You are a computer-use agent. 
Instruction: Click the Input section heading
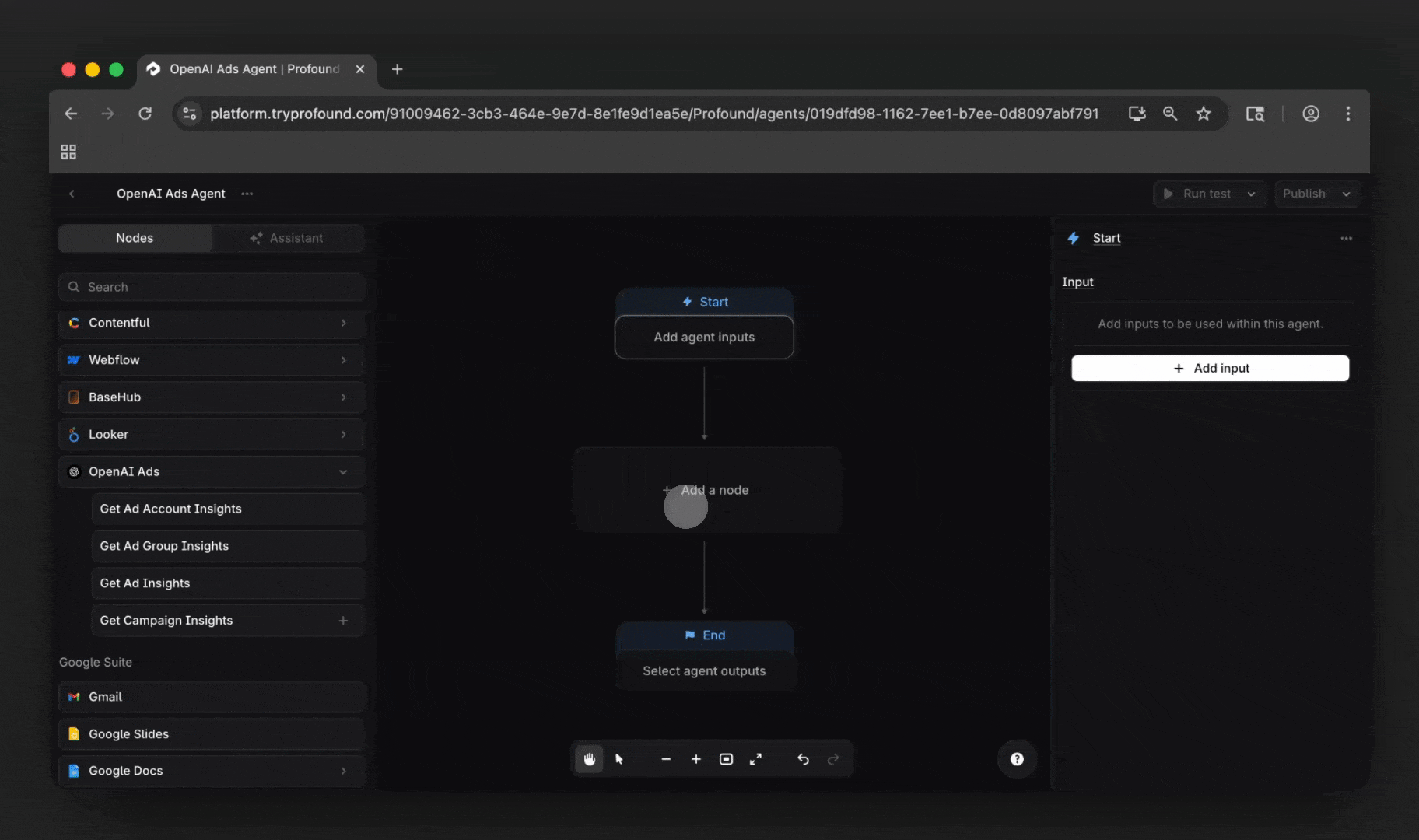(1077, 282)
